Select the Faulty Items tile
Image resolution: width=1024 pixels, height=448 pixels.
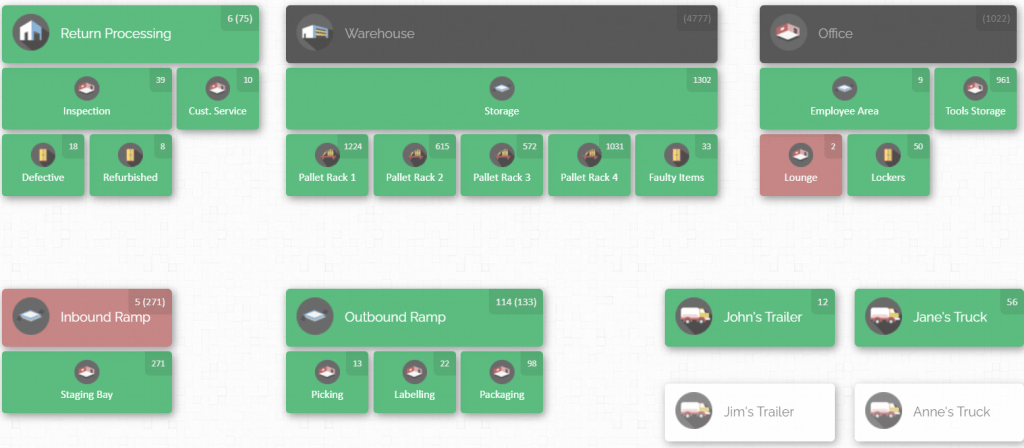click(x=676, y=166)
